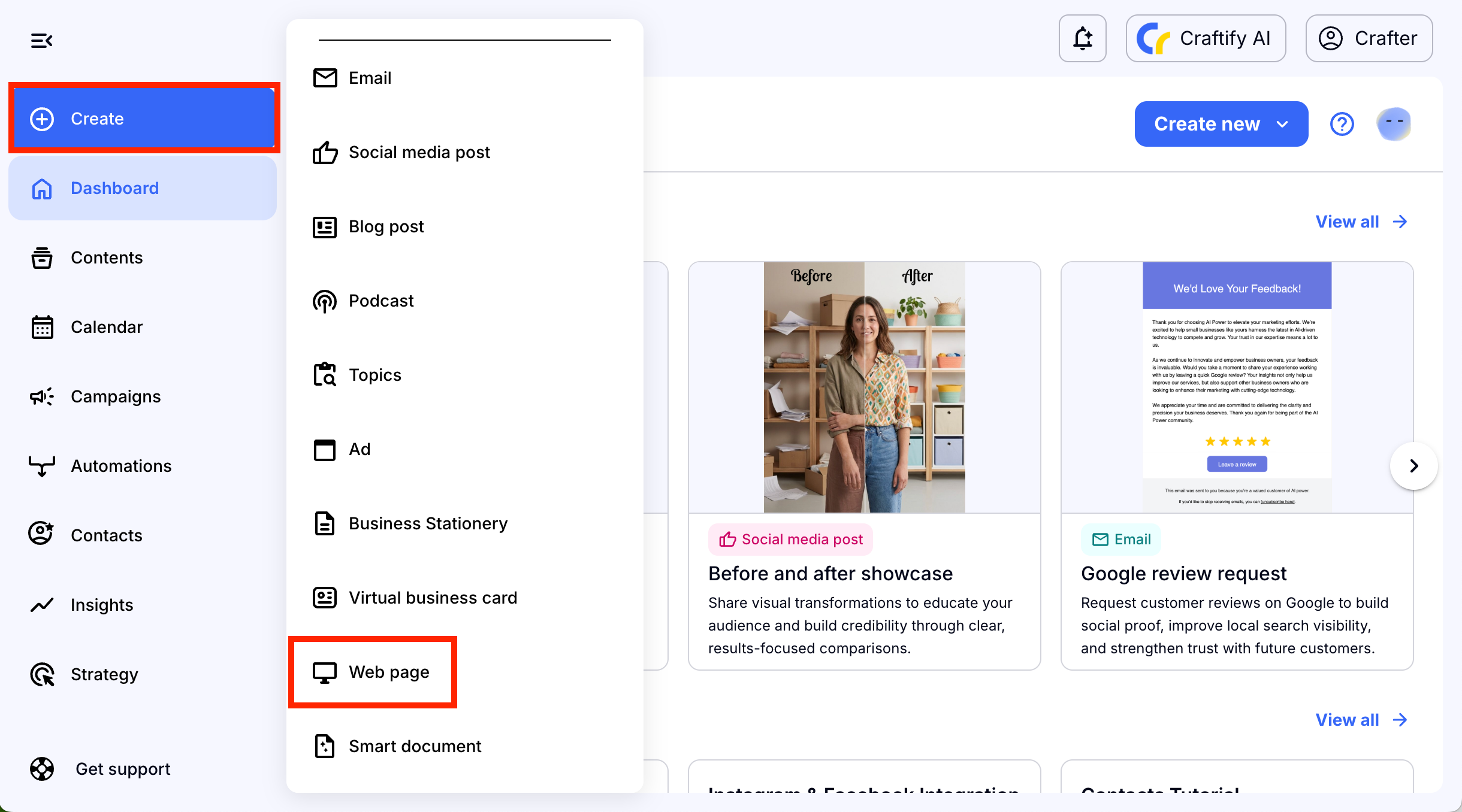Open Campaigns from the megaphone icon
Viewport: 1462px width, 812px height.
click(x=42, y=396)
